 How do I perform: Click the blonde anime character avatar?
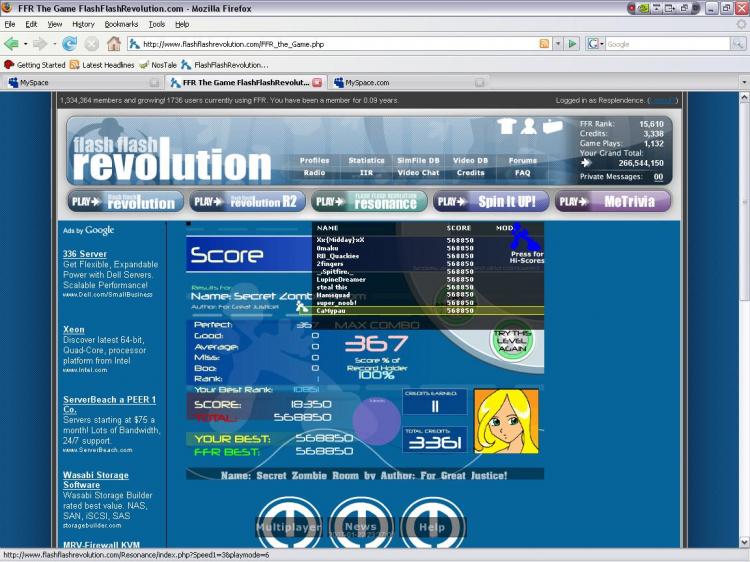coord(505,421)
